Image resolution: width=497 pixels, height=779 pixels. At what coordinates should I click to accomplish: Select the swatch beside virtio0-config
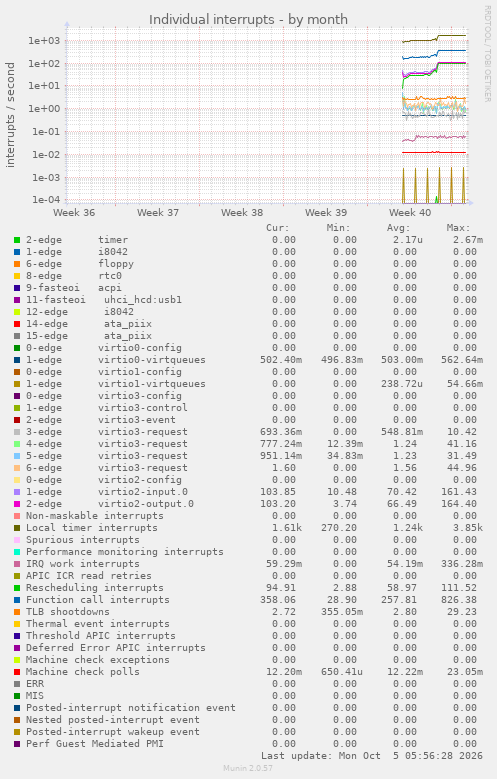click(x=17, y=348)
